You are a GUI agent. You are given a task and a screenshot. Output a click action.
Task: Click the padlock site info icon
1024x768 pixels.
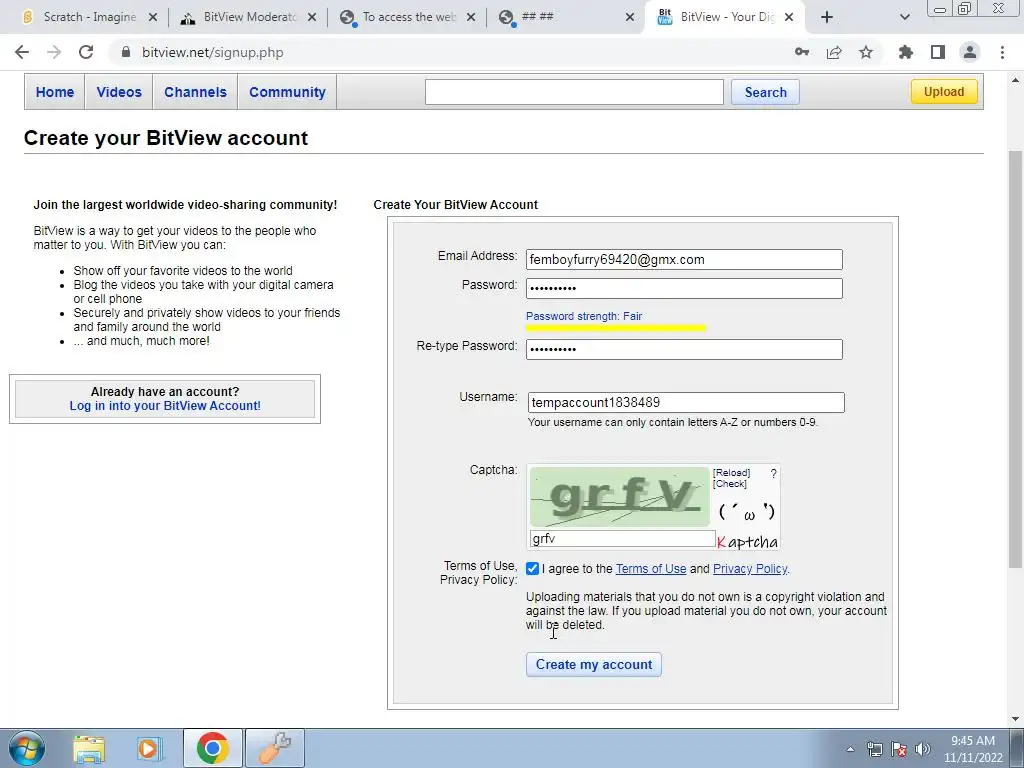click(x=126, y=52)
